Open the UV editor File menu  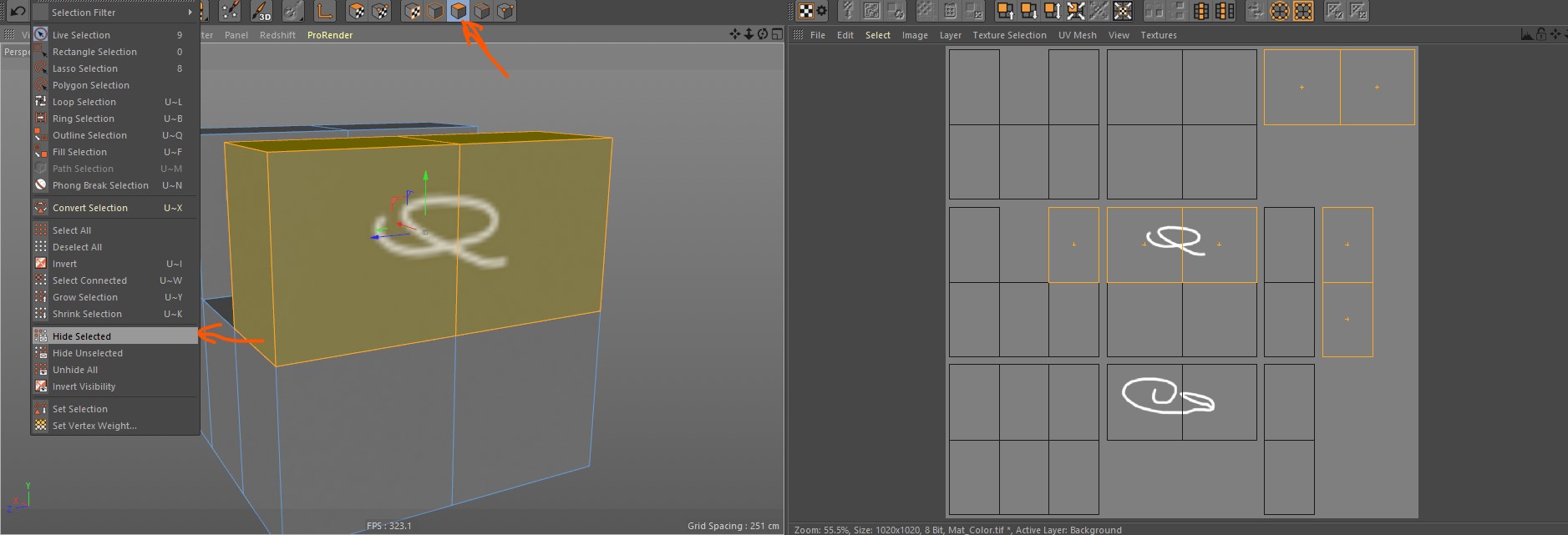click(x=818, y=35)
